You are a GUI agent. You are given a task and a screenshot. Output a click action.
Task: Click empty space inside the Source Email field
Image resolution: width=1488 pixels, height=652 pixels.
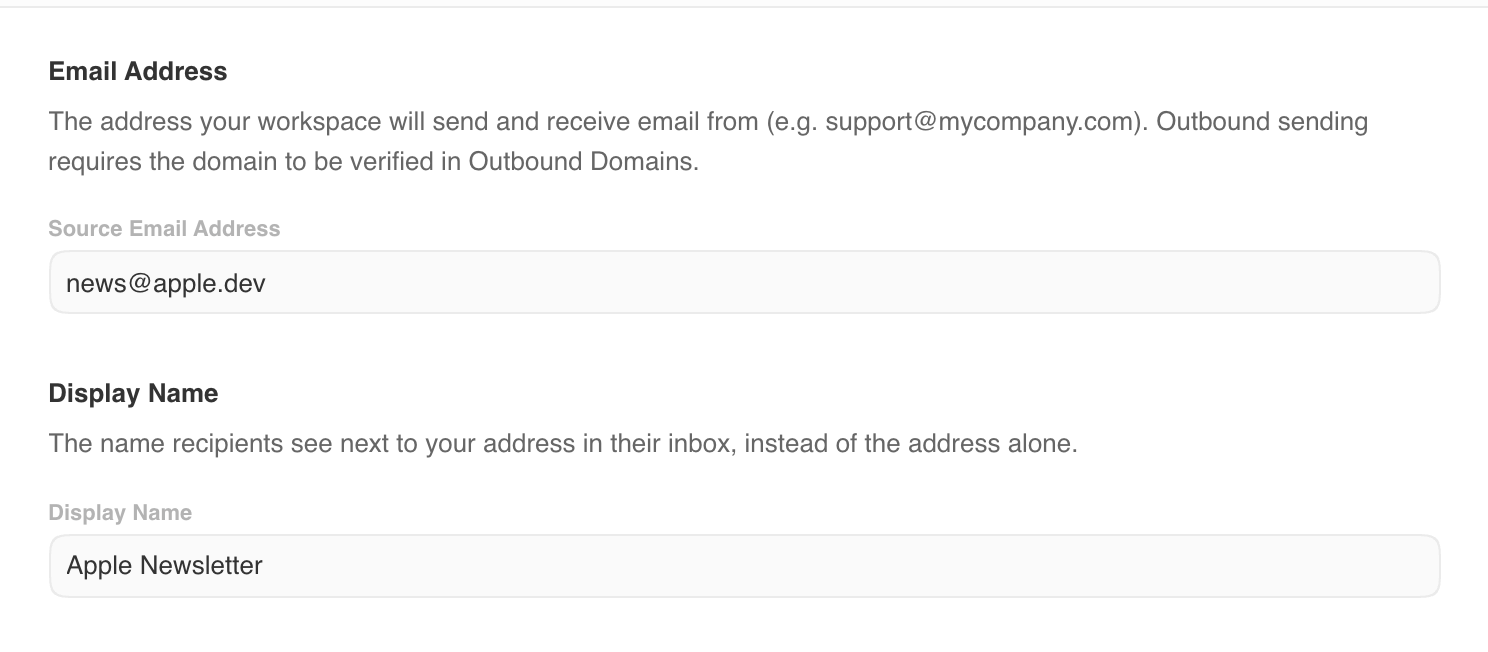pos(850,282)
